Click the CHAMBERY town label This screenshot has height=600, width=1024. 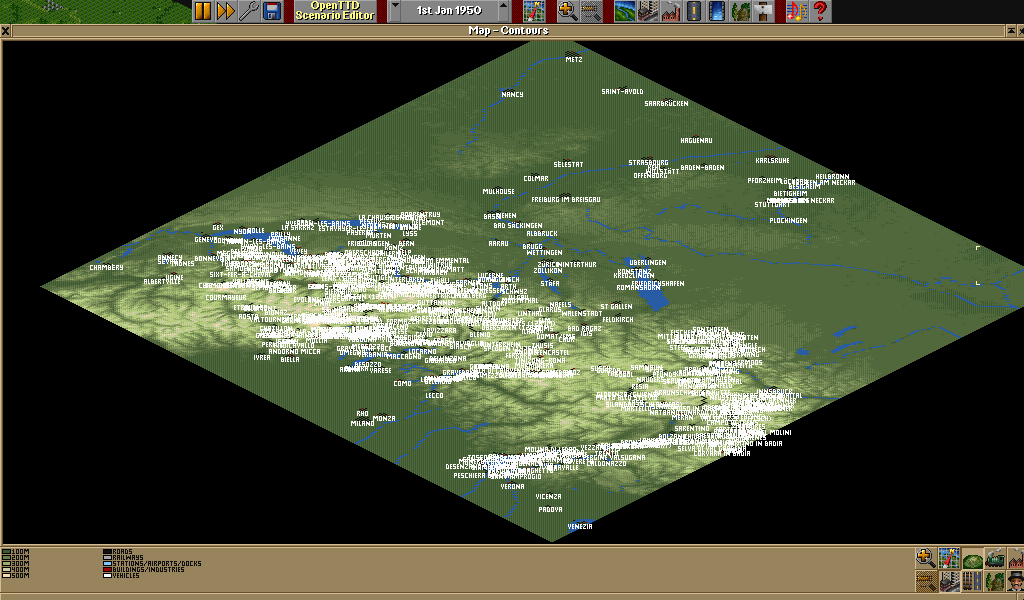coord(106,268)
